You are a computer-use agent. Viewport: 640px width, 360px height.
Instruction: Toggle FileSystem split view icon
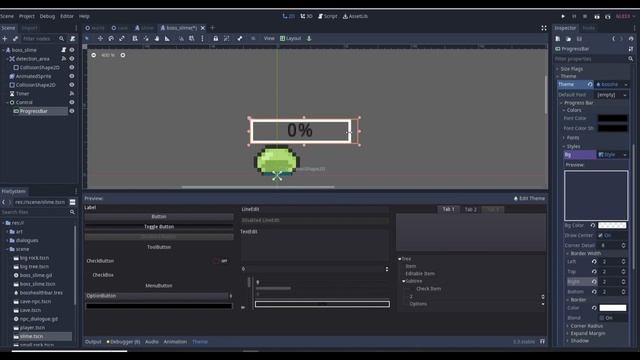tap(72, 202)
